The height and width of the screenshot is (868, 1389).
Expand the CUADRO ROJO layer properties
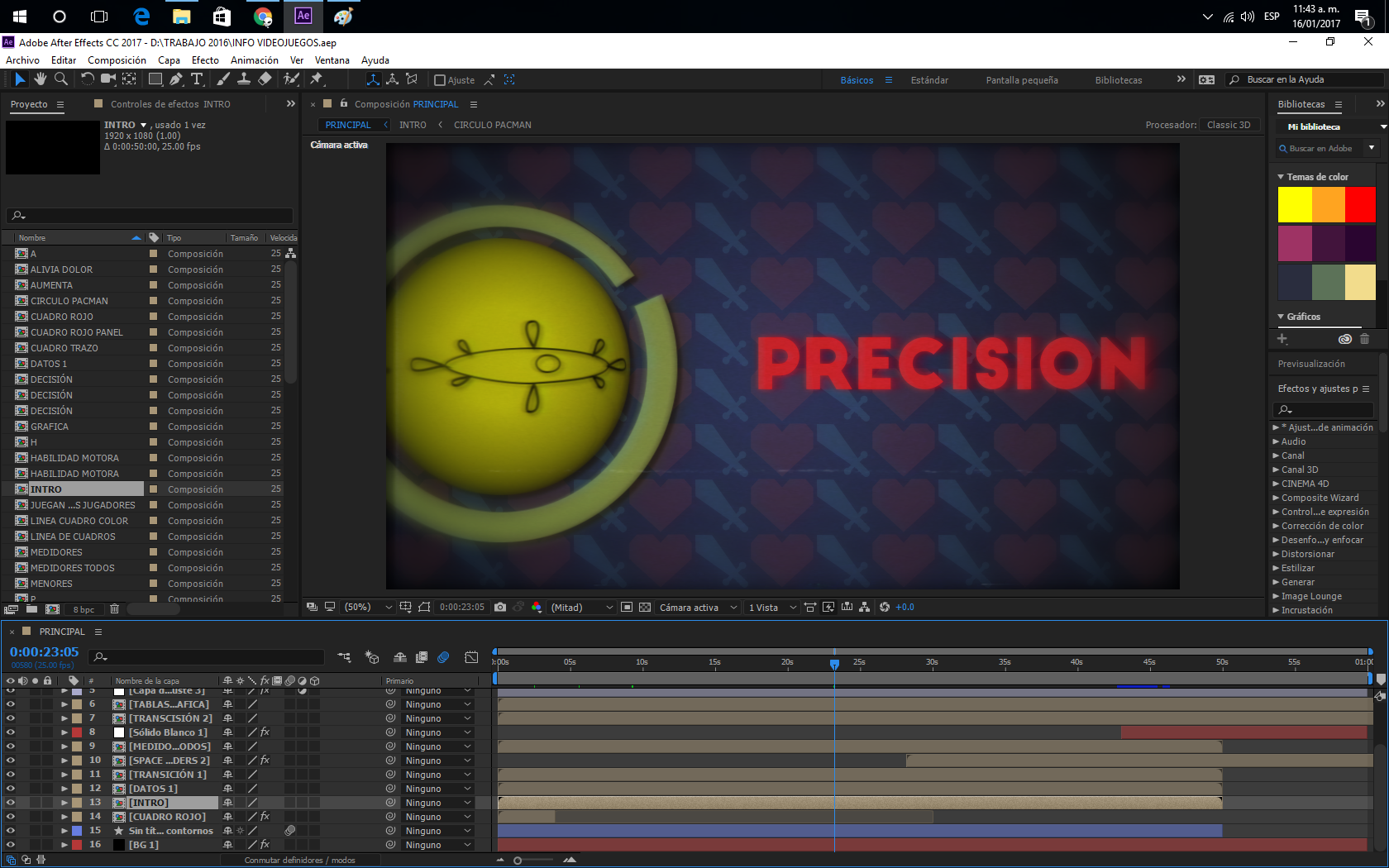(x=64, y=817)
